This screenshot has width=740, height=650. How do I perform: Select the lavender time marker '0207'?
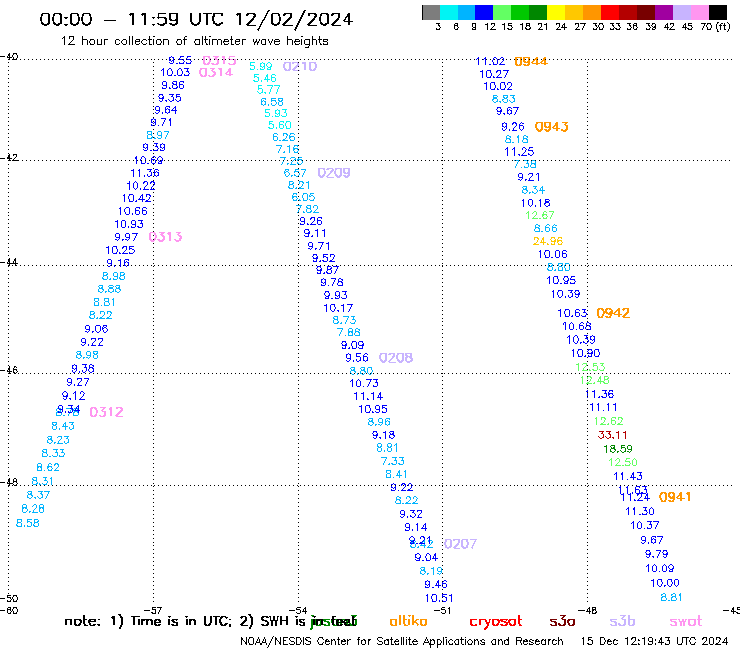coord(460,544)
